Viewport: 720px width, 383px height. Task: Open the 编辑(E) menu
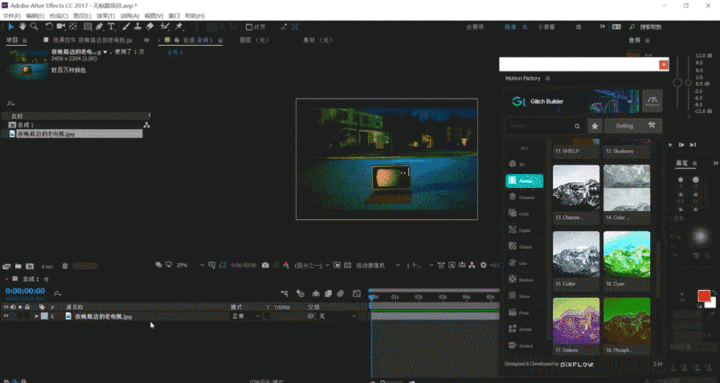coord(35,16)
